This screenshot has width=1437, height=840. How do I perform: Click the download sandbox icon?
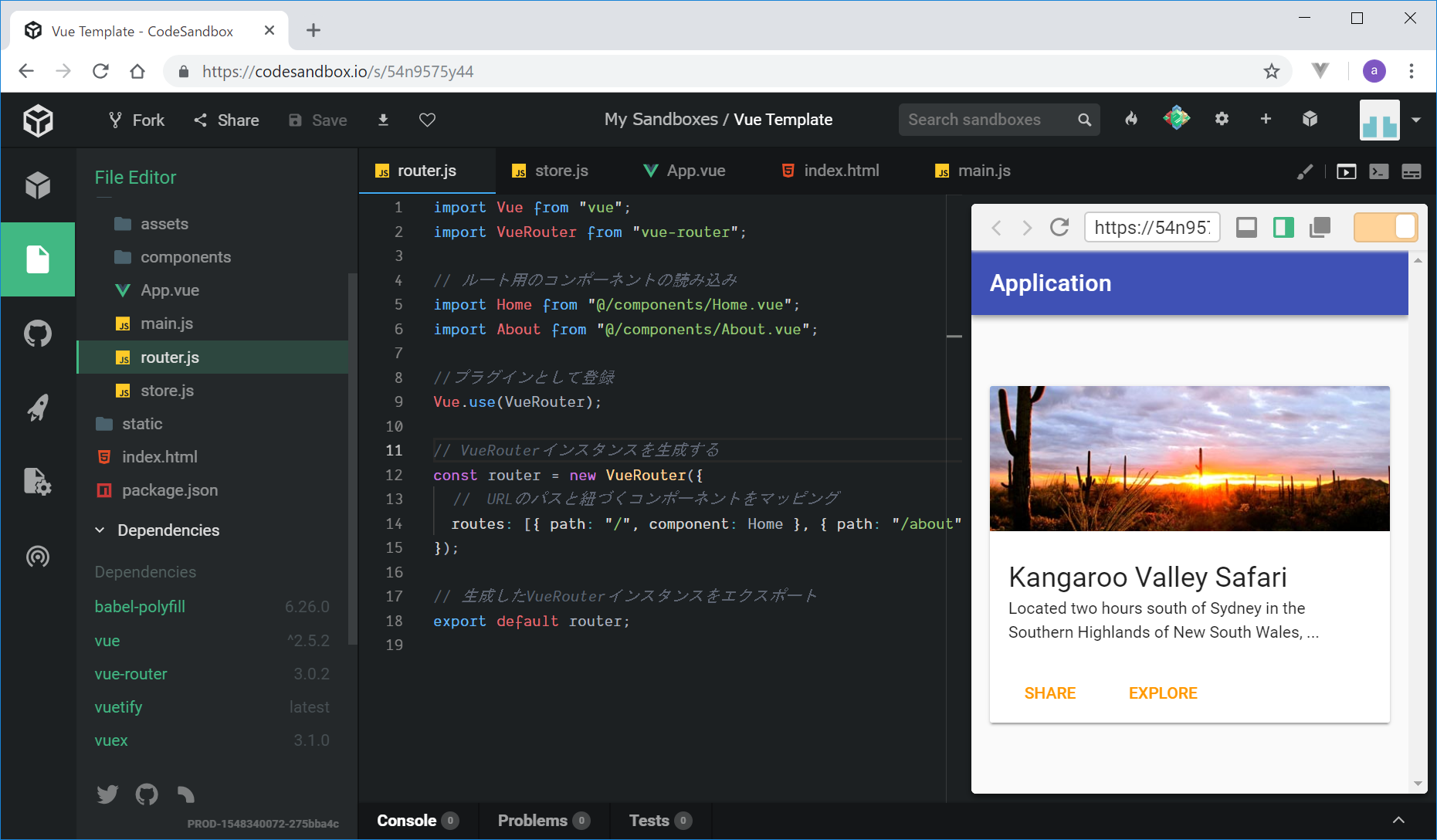(383, 120)
